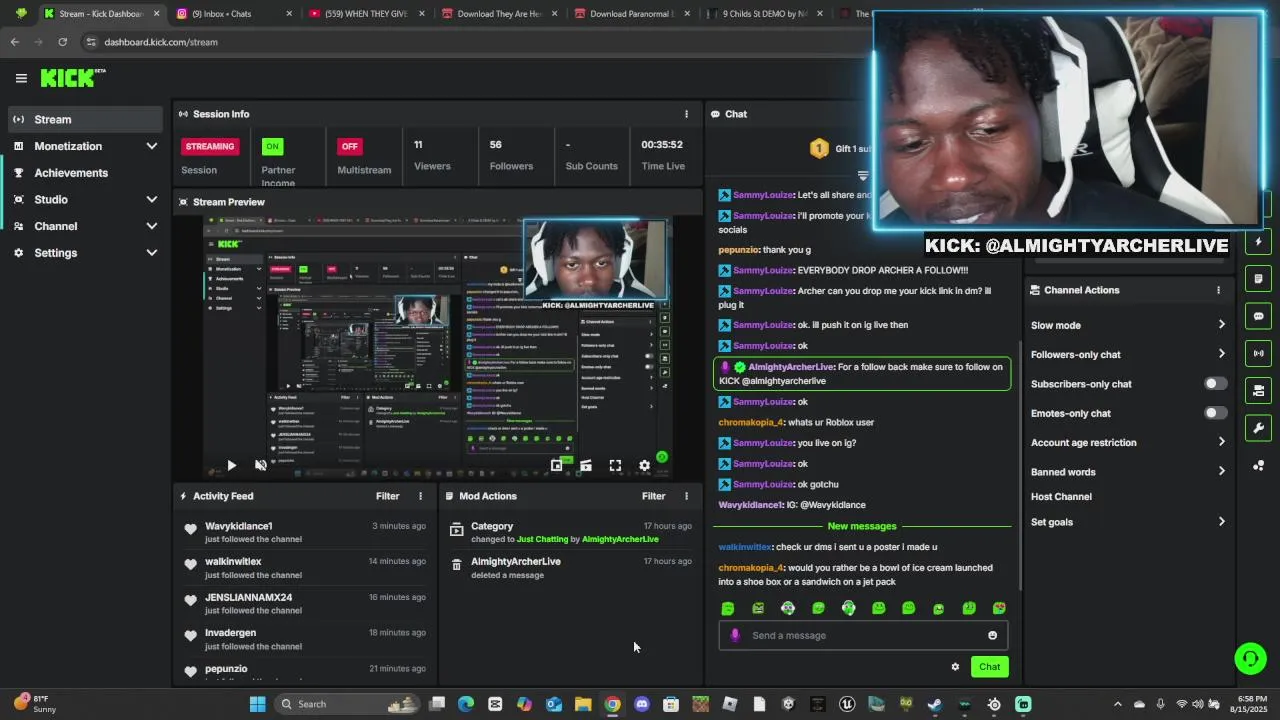Open the emoji picker in the message box
Screen dimensions: 1280x720
pyautogui.click(x=992, y=635)
